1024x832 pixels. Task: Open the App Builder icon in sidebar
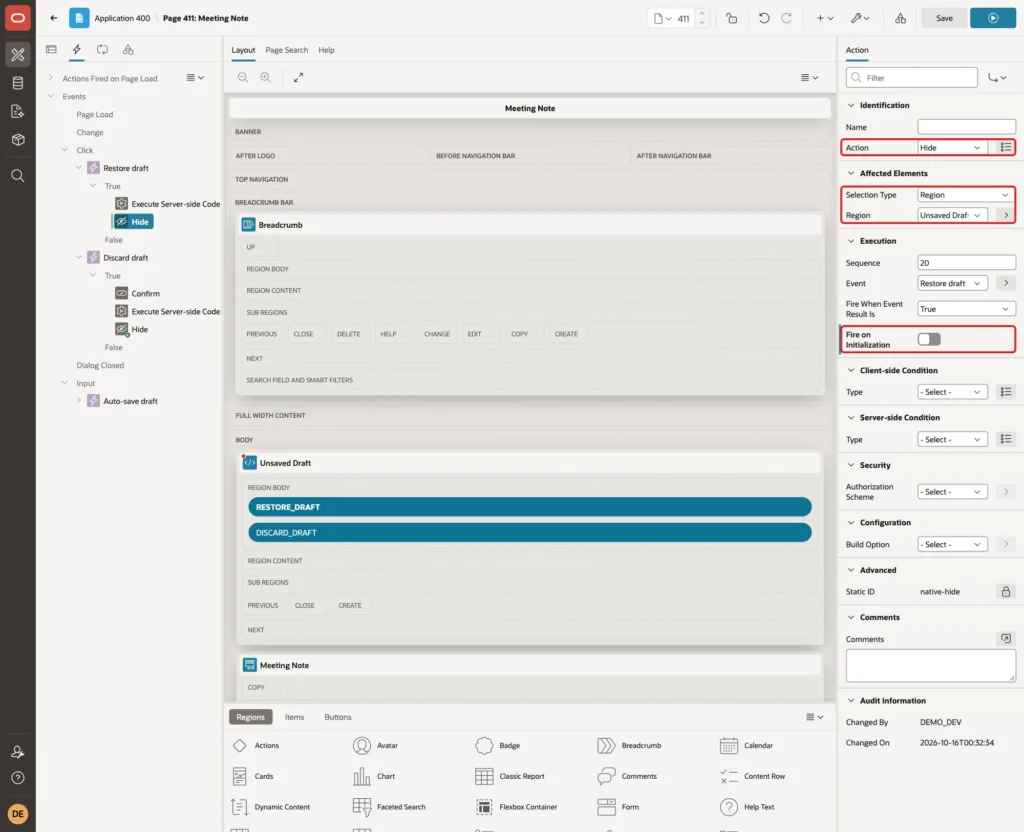18,54
